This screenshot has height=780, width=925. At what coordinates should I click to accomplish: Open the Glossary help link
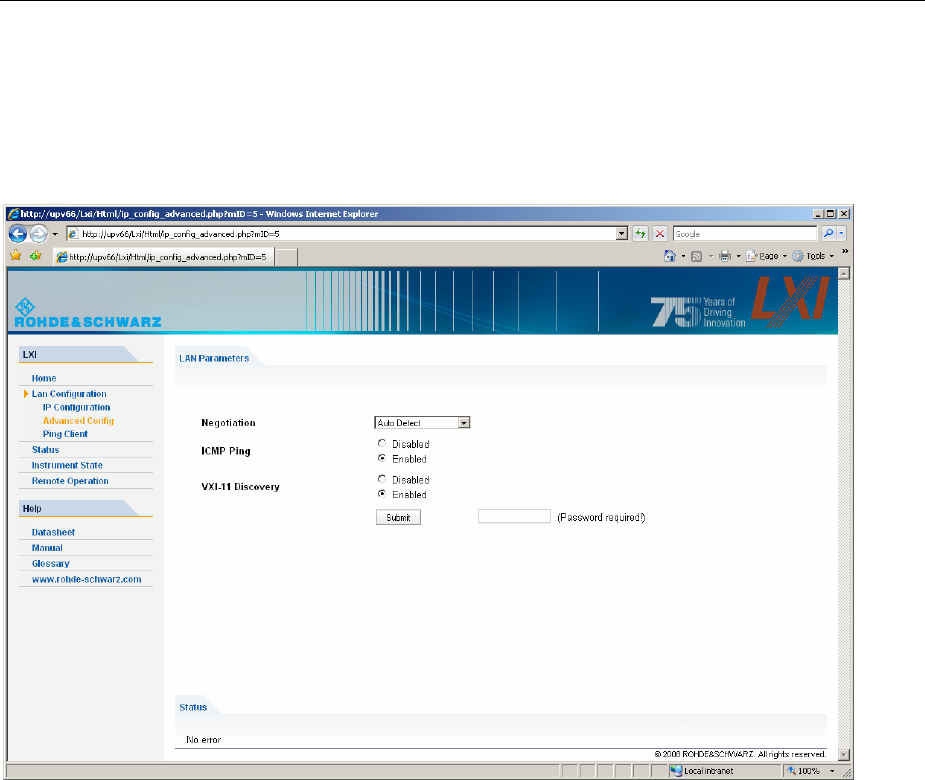50,563
